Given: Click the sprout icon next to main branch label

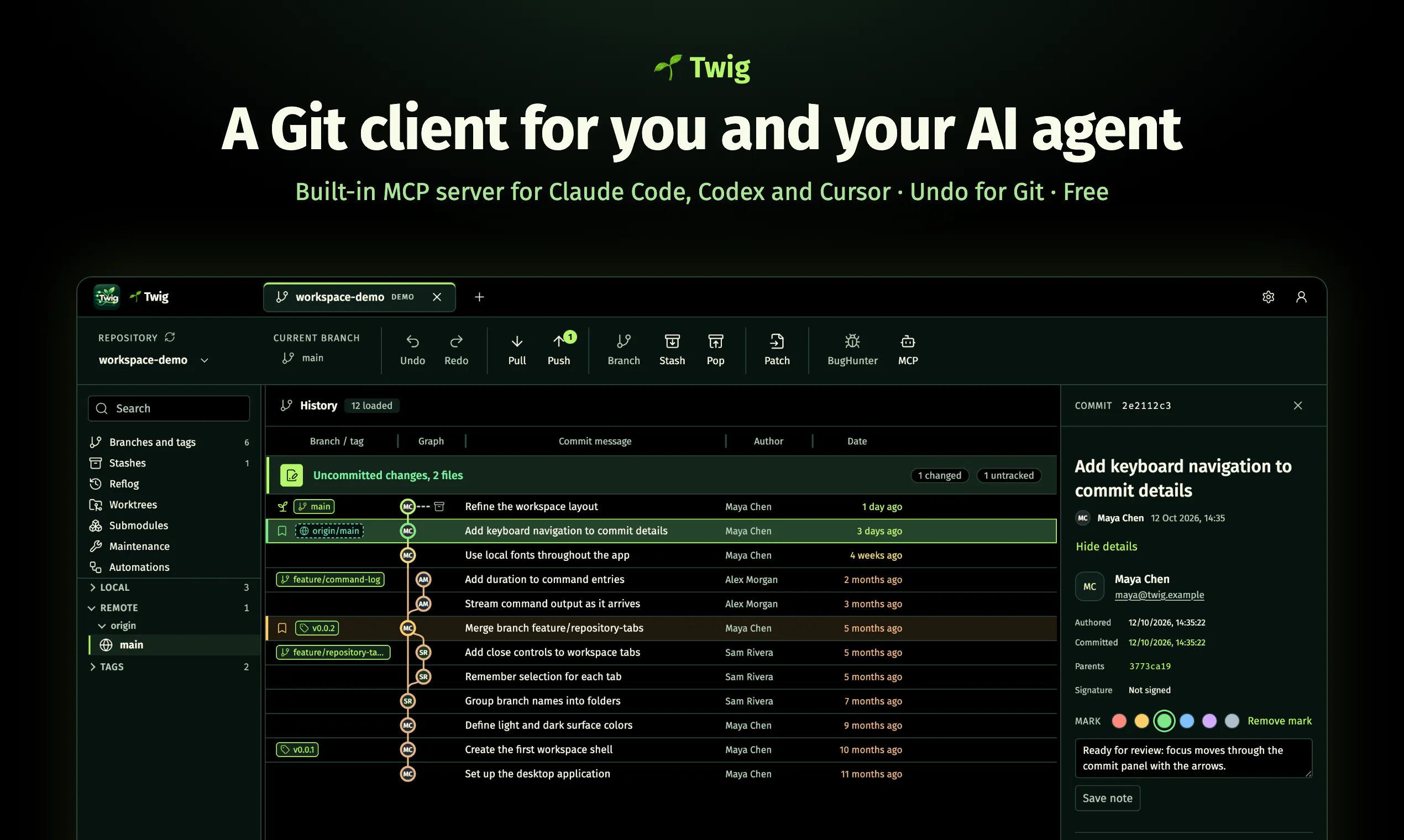Looking at the screenshot, I should click(283, 507).
